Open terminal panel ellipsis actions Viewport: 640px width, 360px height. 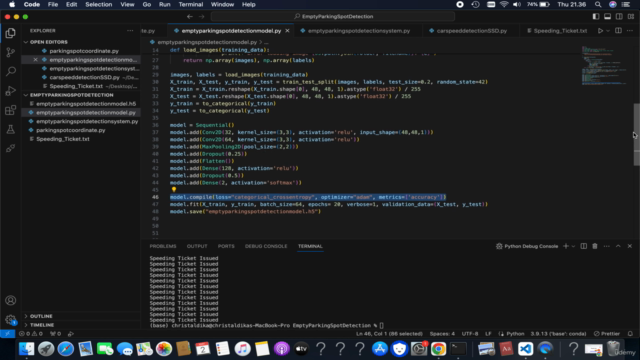(x=607, y=246)
